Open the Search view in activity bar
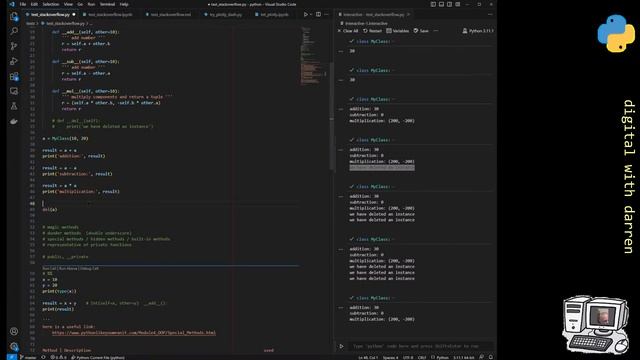Image resolution: width=640 pixels, height=360 pixels. [x=14, y=31]
